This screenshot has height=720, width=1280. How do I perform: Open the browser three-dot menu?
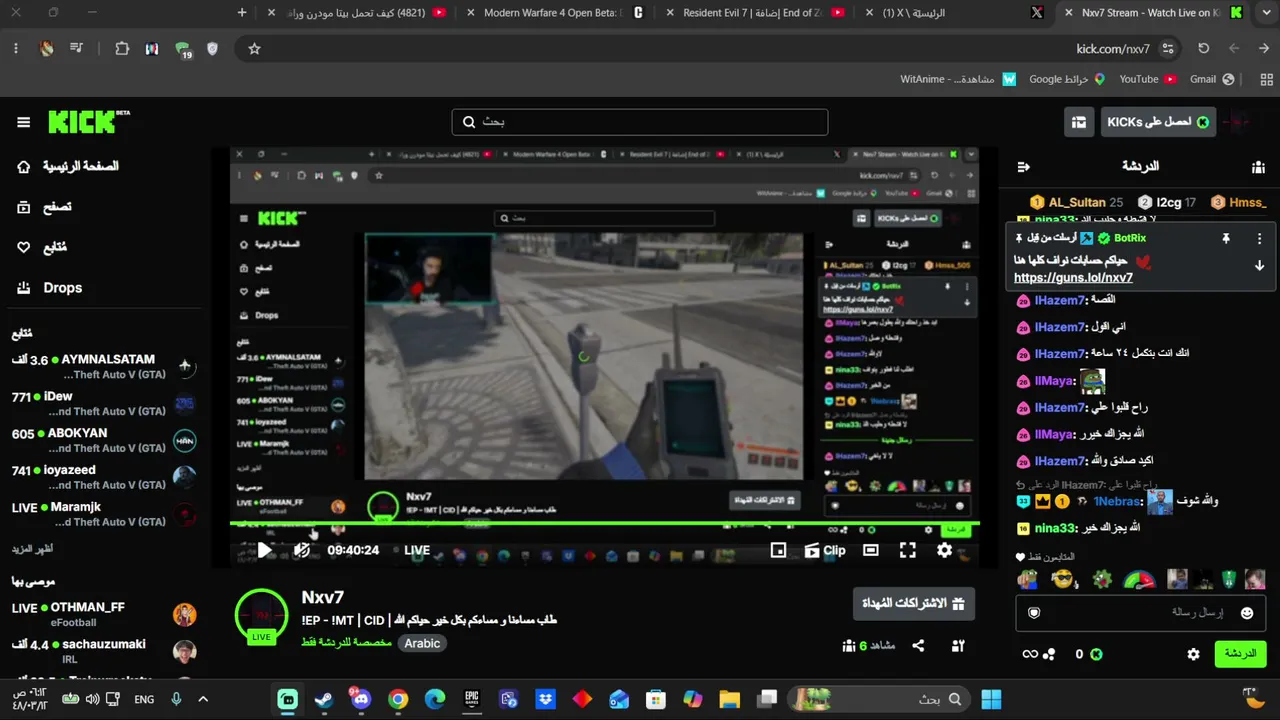pos(16,48)
